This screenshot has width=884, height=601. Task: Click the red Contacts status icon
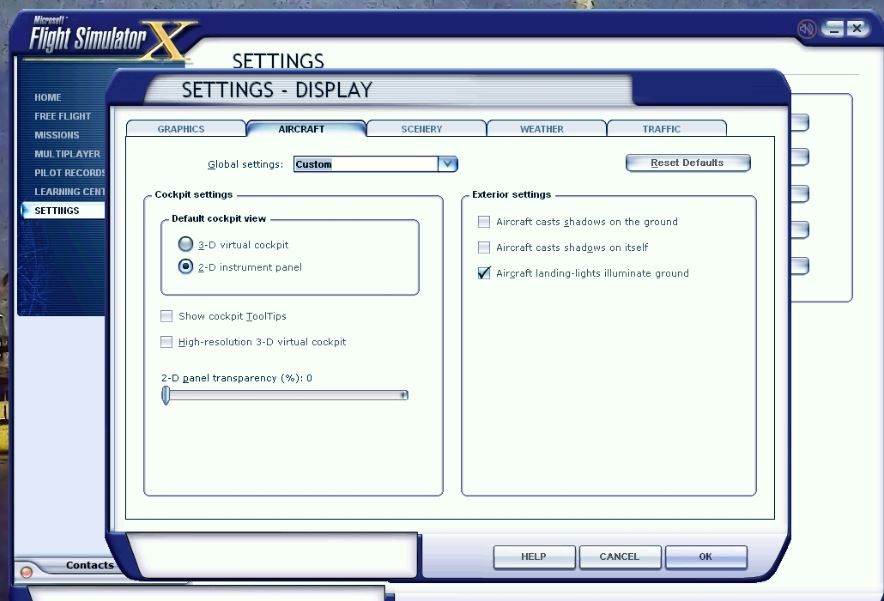26,572
